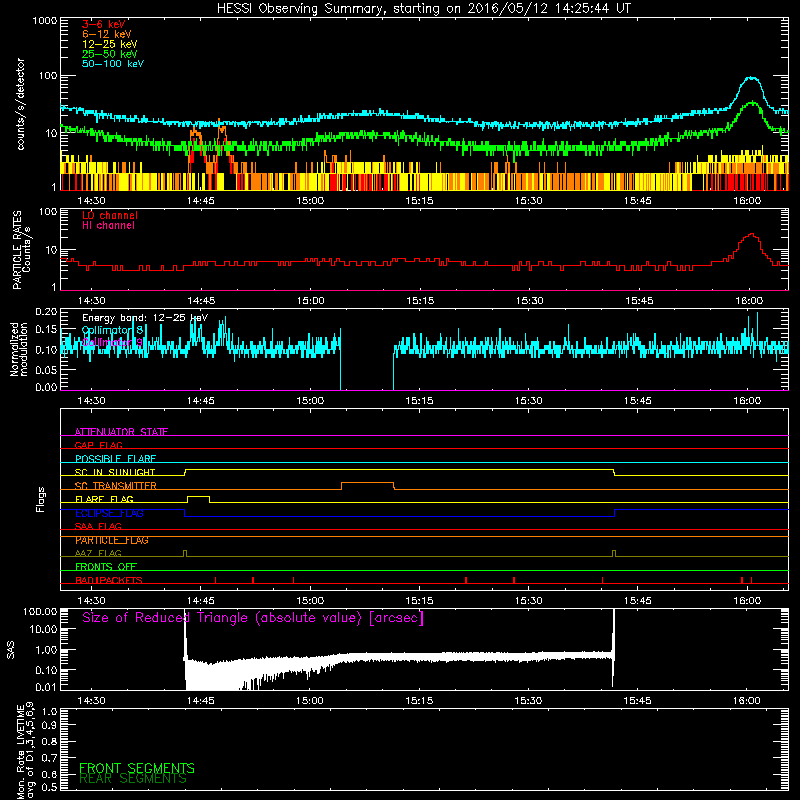Click the 15:15 tick label under particle rates panel
Viewport: 800px width, 800px height.
[x=420, y=301]
